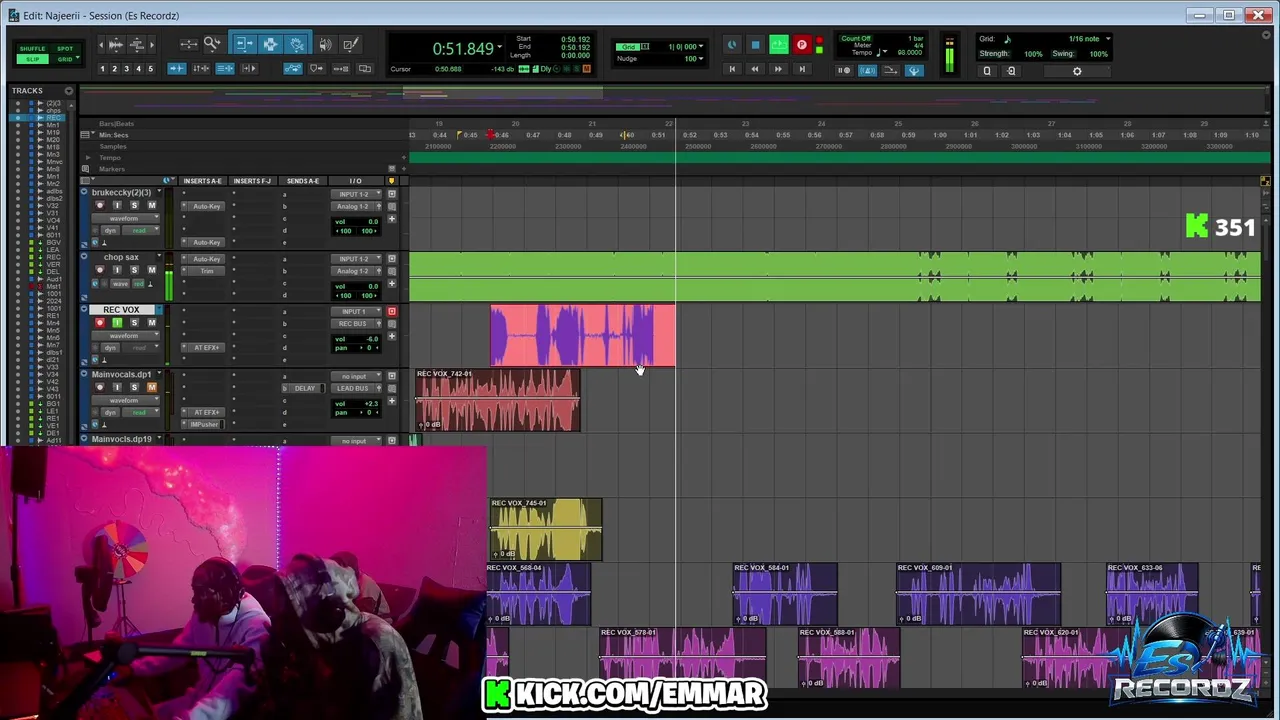1280x720 pixels.
Task: Click the REC VOX volume -6.0 field
Action: coord(357,338)
